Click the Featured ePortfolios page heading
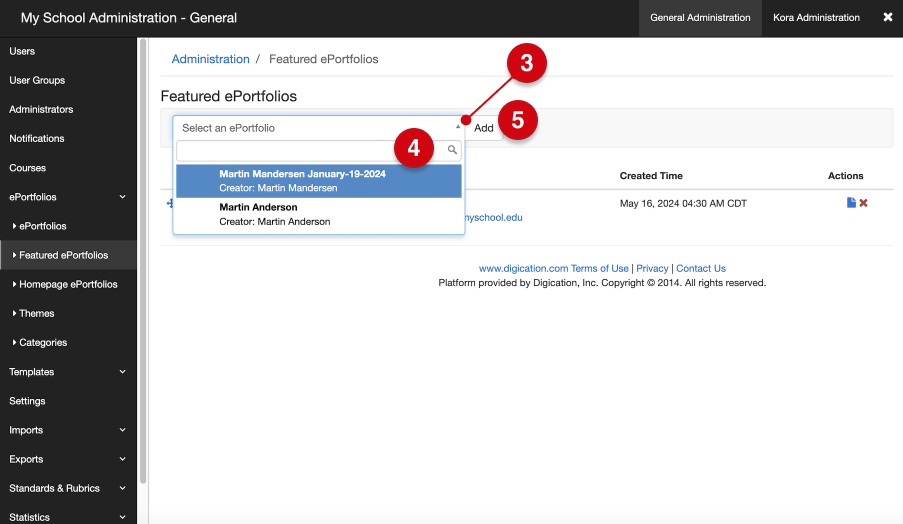 [229, 96]
